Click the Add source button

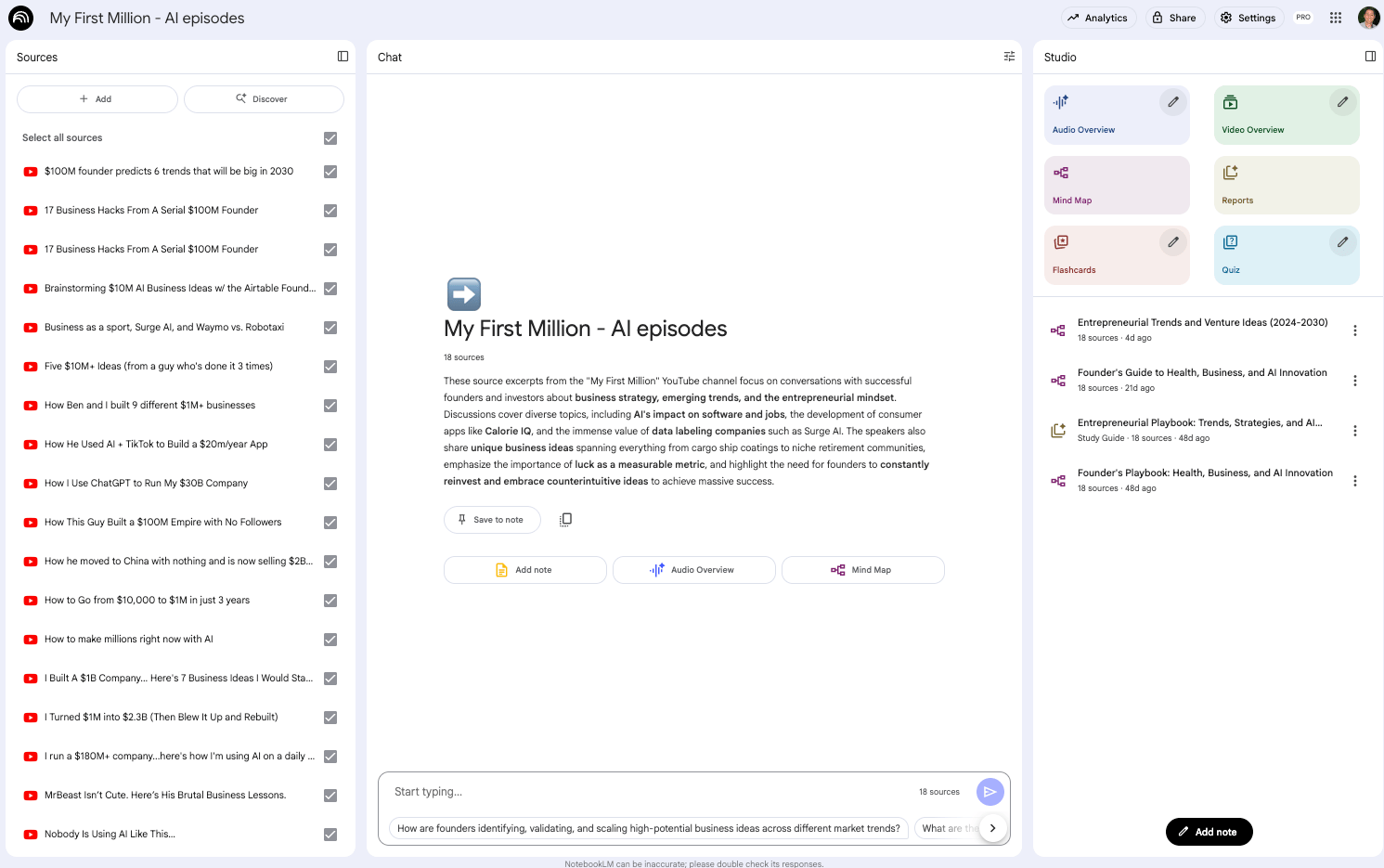97,99
